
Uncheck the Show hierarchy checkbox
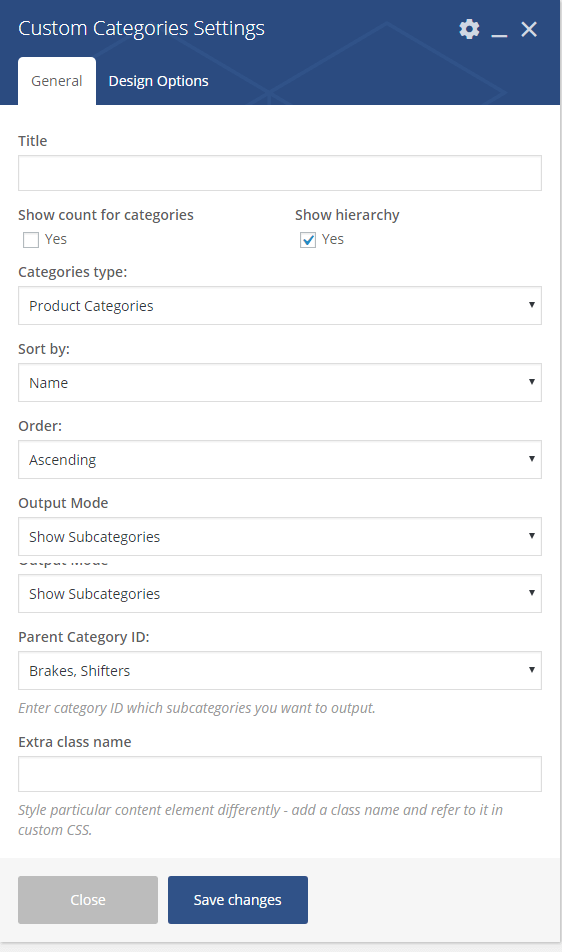[308, 240]
